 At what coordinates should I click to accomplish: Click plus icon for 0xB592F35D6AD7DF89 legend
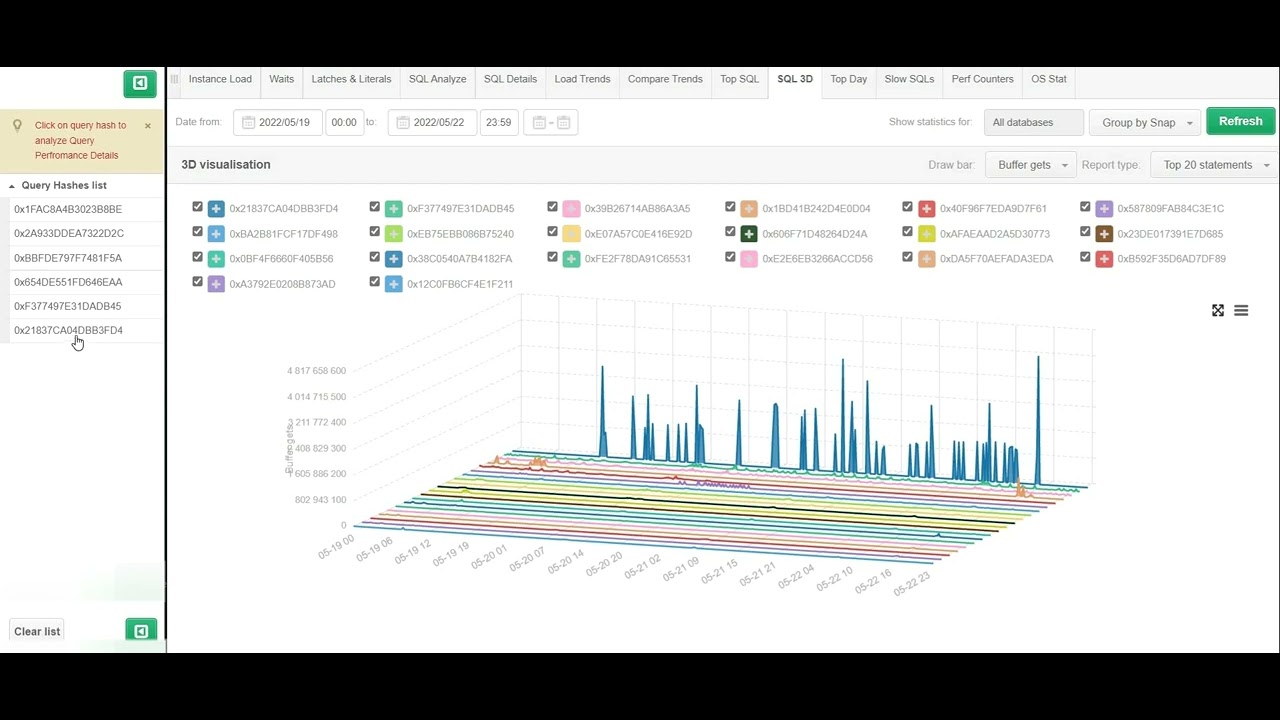tap(1104, 259)
